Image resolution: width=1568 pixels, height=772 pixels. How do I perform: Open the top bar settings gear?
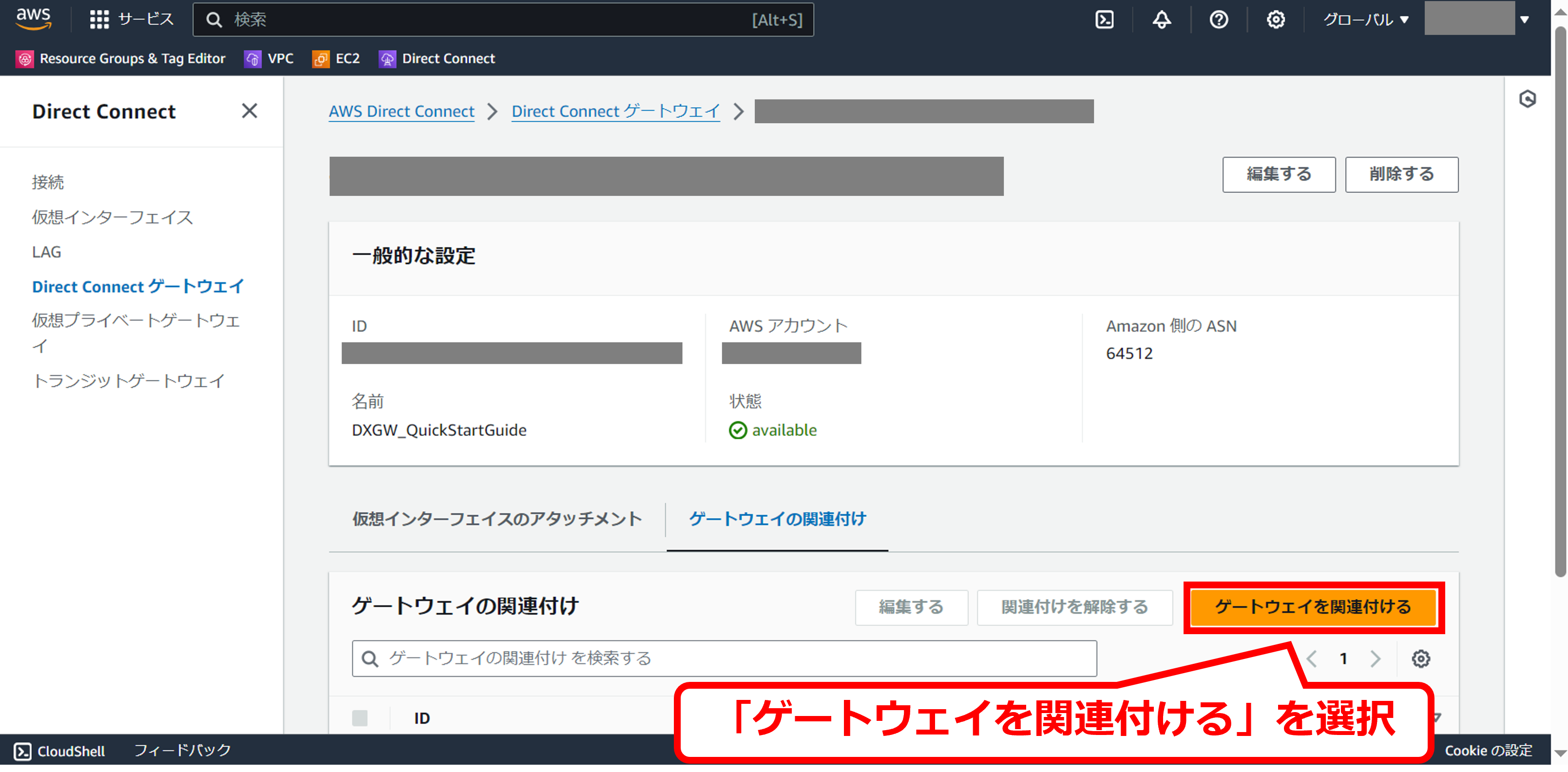[1276, 19]
